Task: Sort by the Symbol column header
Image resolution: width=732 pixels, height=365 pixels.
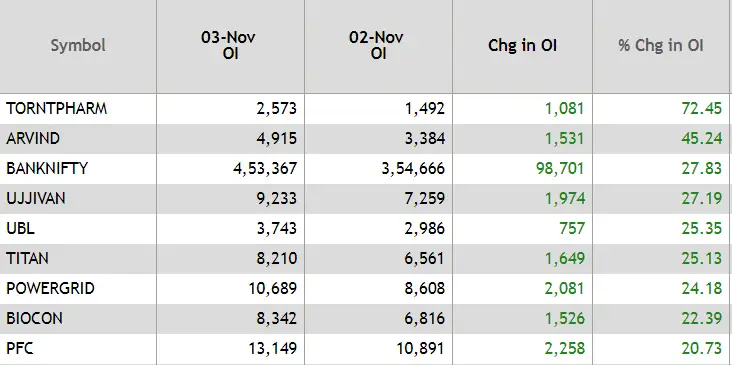Action: [78, 46]
